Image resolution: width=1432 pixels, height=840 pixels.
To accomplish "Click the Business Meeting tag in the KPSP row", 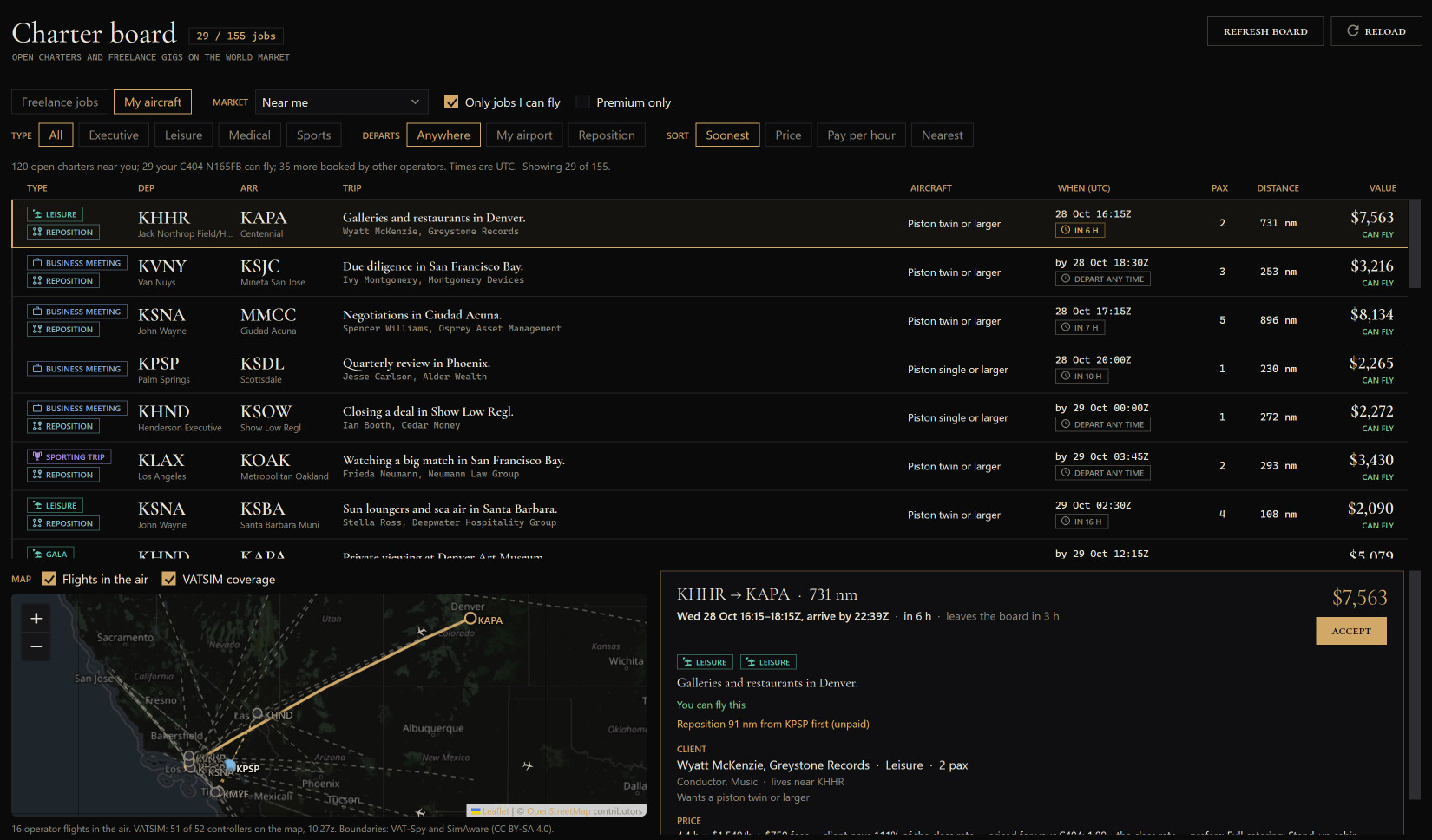I will tap(77, 369).
